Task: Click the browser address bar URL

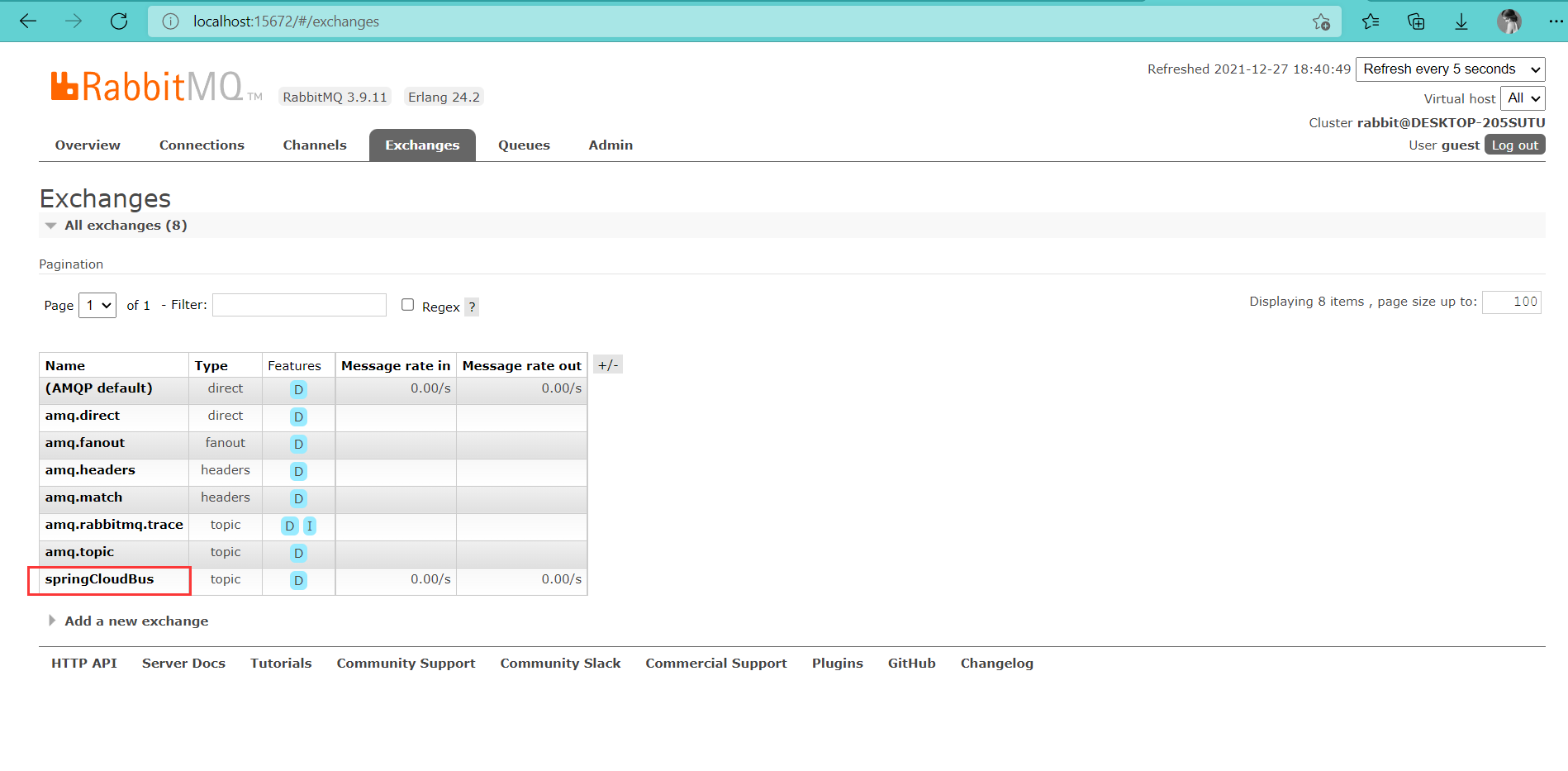Action: 286,21
